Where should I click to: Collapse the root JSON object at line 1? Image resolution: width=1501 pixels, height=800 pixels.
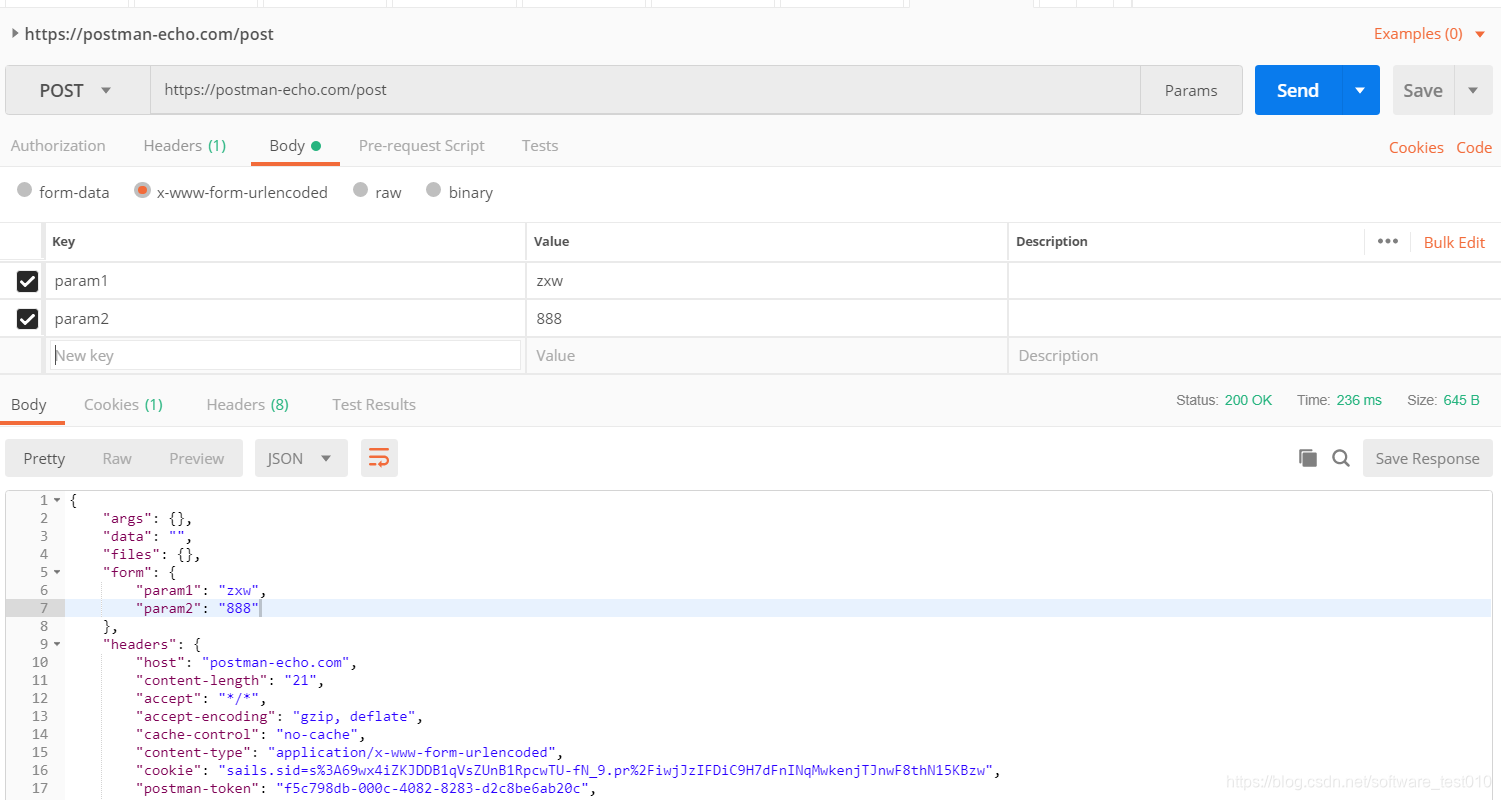click(57, 499)
